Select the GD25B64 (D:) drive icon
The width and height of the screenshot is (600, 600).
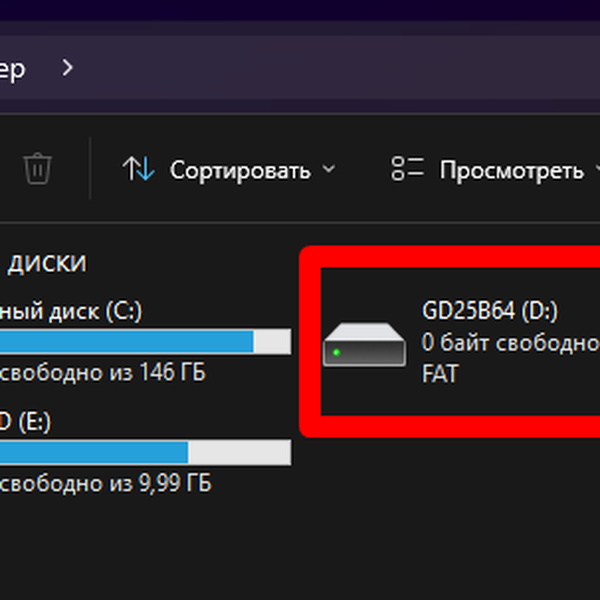coord(364,346)
